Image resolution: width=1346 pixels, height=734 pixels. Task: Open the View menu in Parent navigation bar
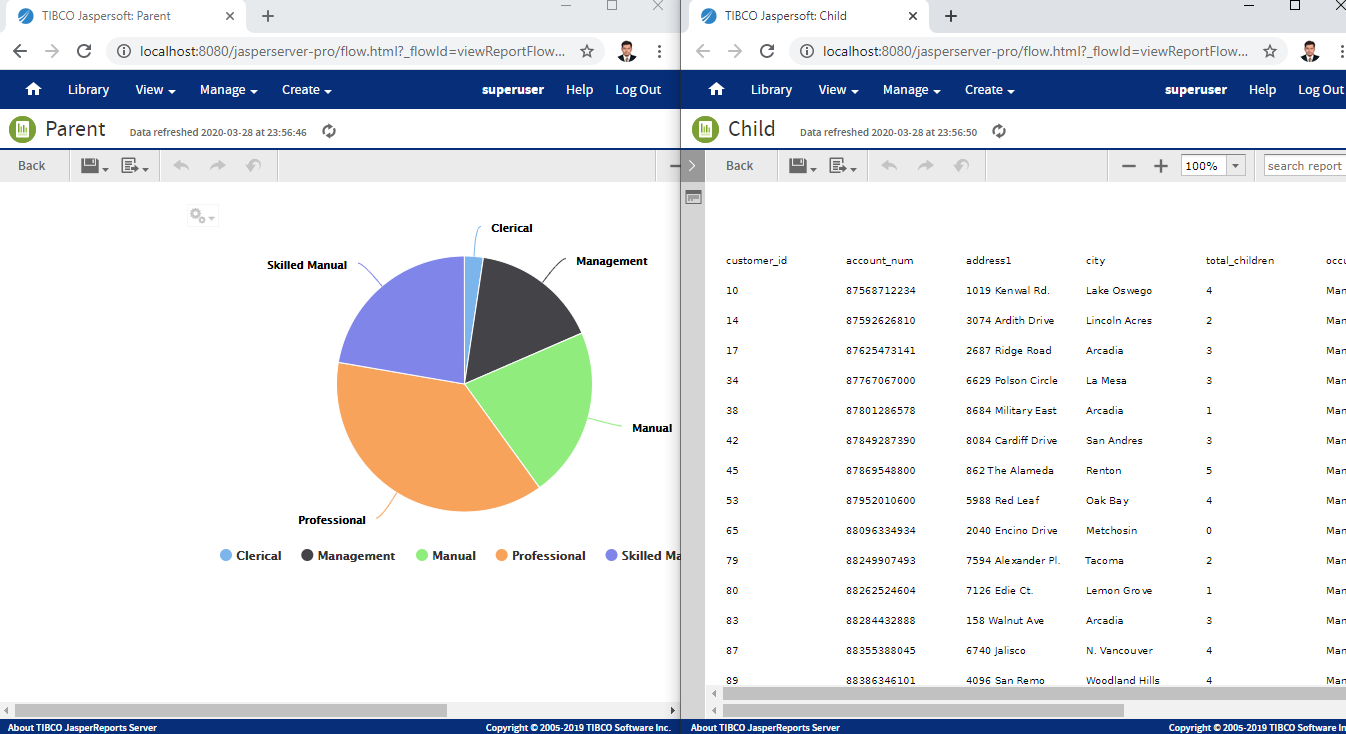click(154, 89)
